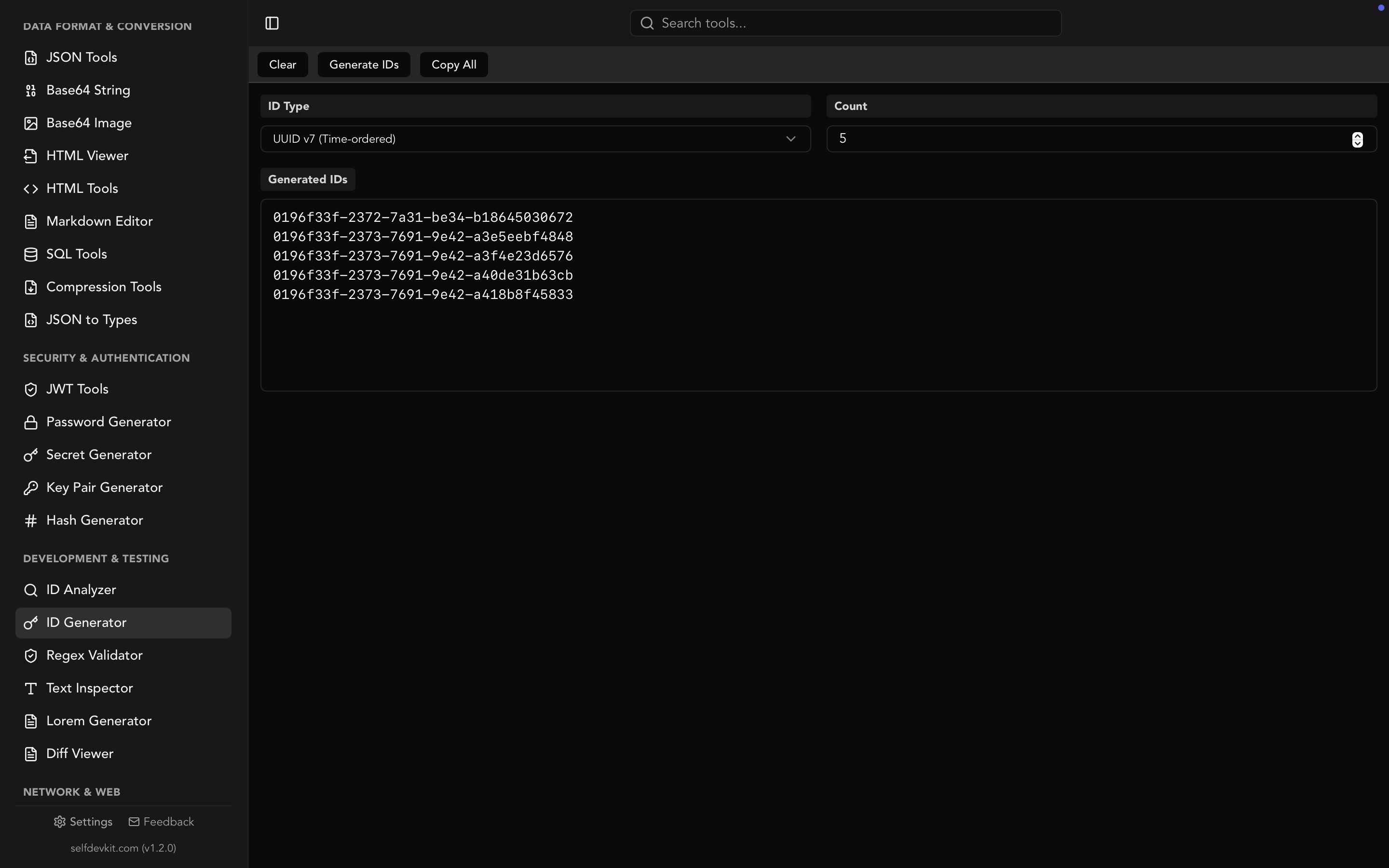The width and height of the screenshot is (1389, 868).
Task: Open the ID Type dropdown
Action: [534, 138]
